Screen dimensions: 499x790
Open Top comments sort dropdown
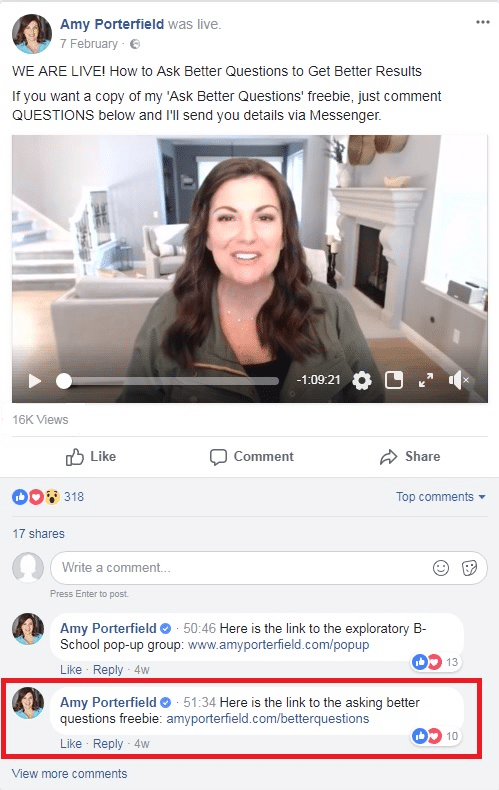tap(441, 497)
